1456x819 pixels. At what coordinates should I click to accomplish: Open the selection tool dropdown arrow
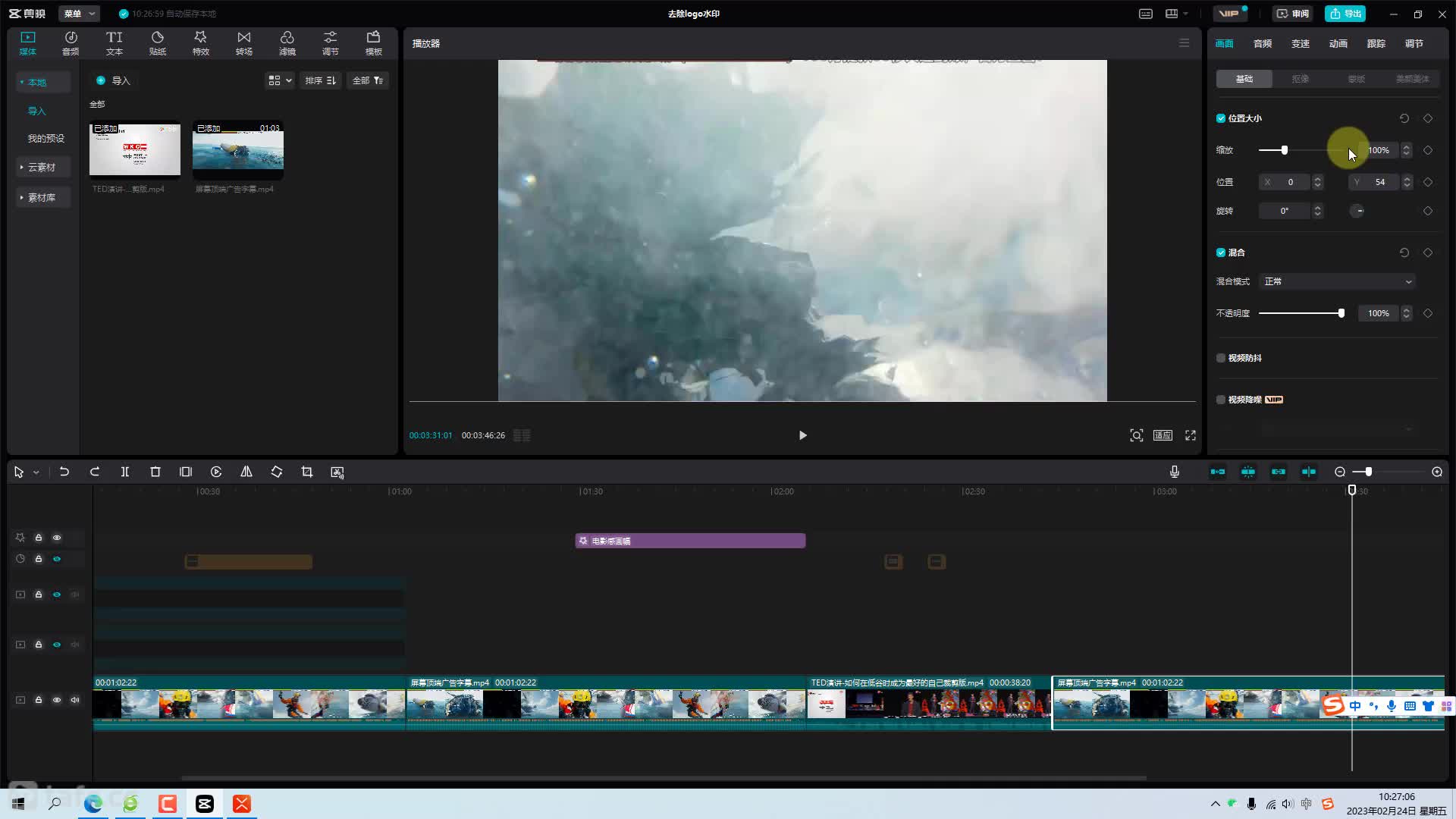click(36, 472)
